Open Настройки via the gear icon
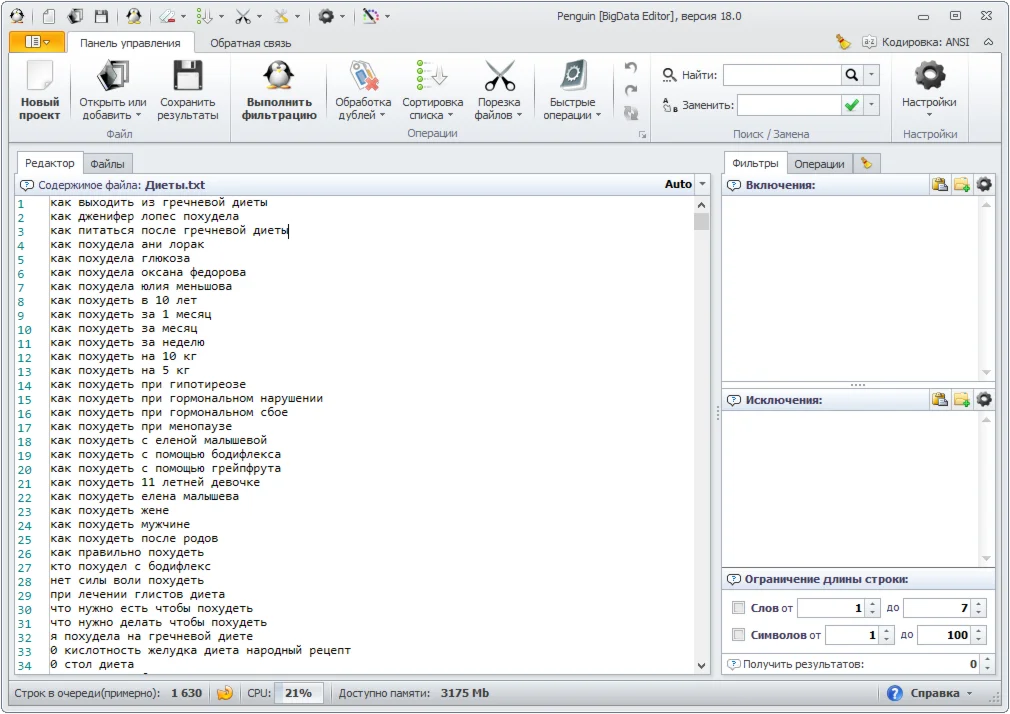The width and height of the screenshot is (1010, 714). (x=929, y=78)
